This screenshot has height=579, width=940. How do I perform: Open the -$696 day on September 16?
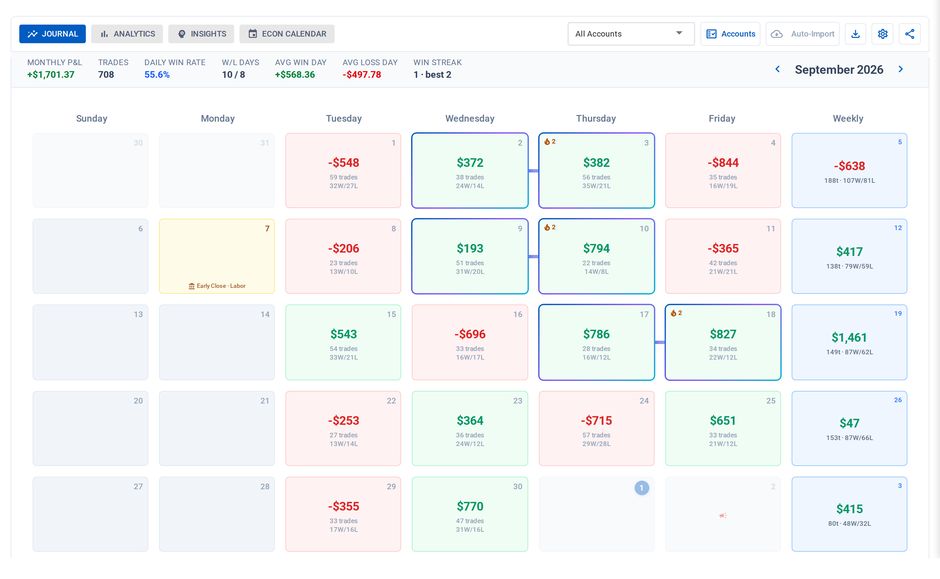[x=470, y=342]
